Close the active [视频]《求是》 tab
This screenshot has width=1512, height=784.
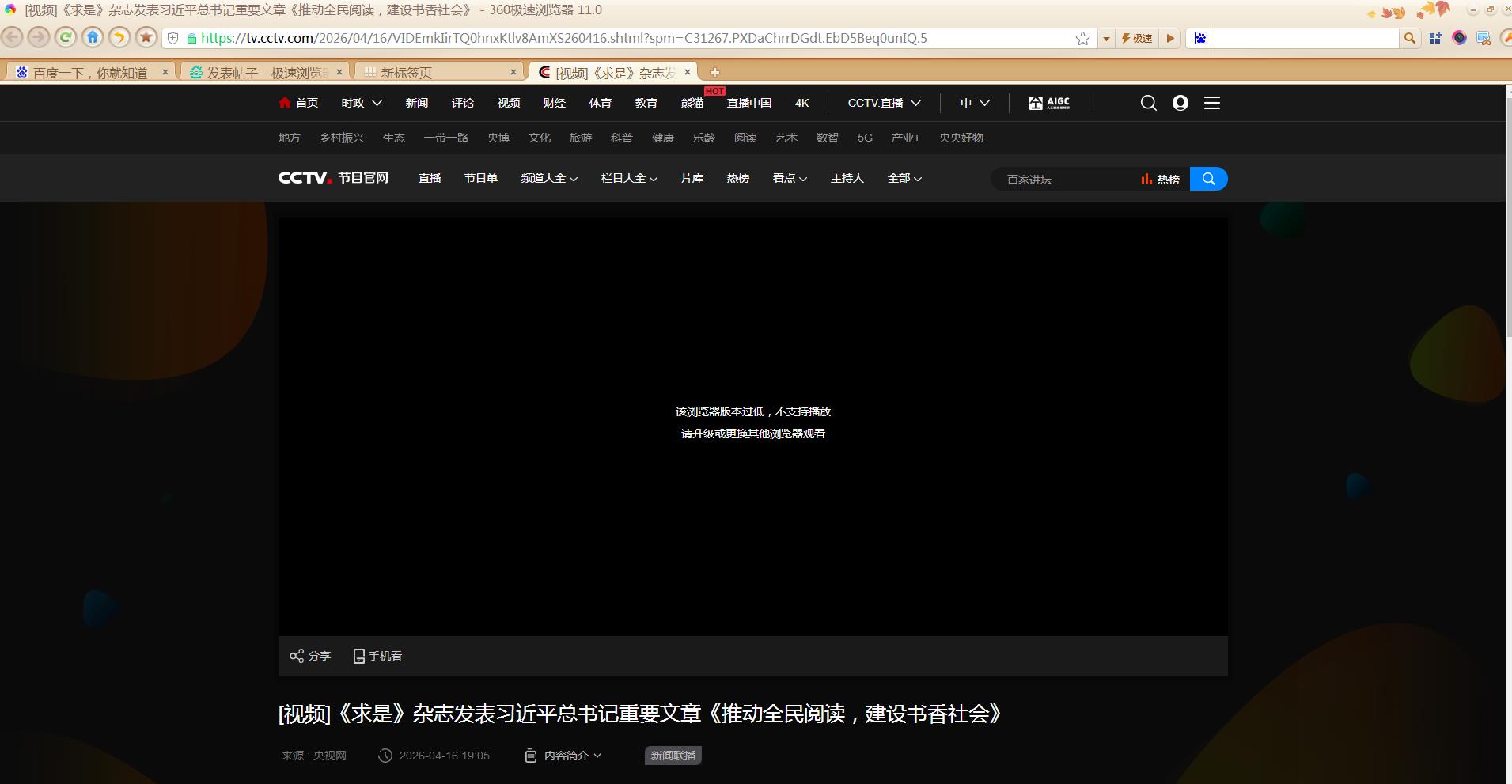[x=688, y=72]
